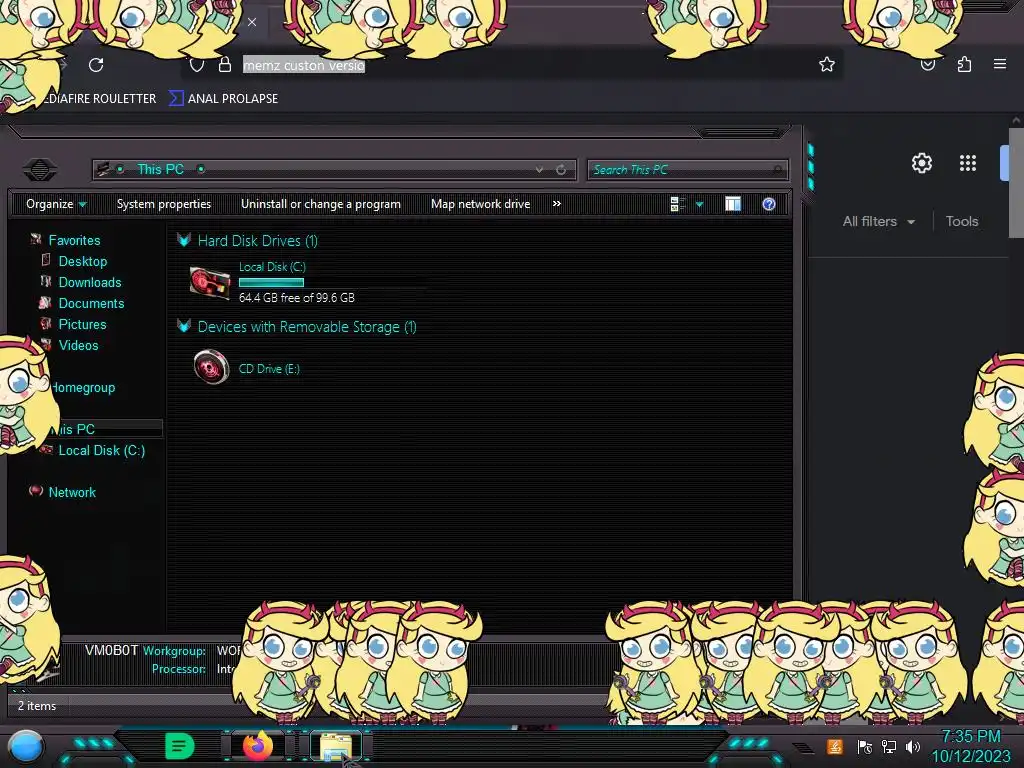Click Explorer navigation back/forward emblem
Viewport: 1024px width, 768px height.
pos(40,170)
